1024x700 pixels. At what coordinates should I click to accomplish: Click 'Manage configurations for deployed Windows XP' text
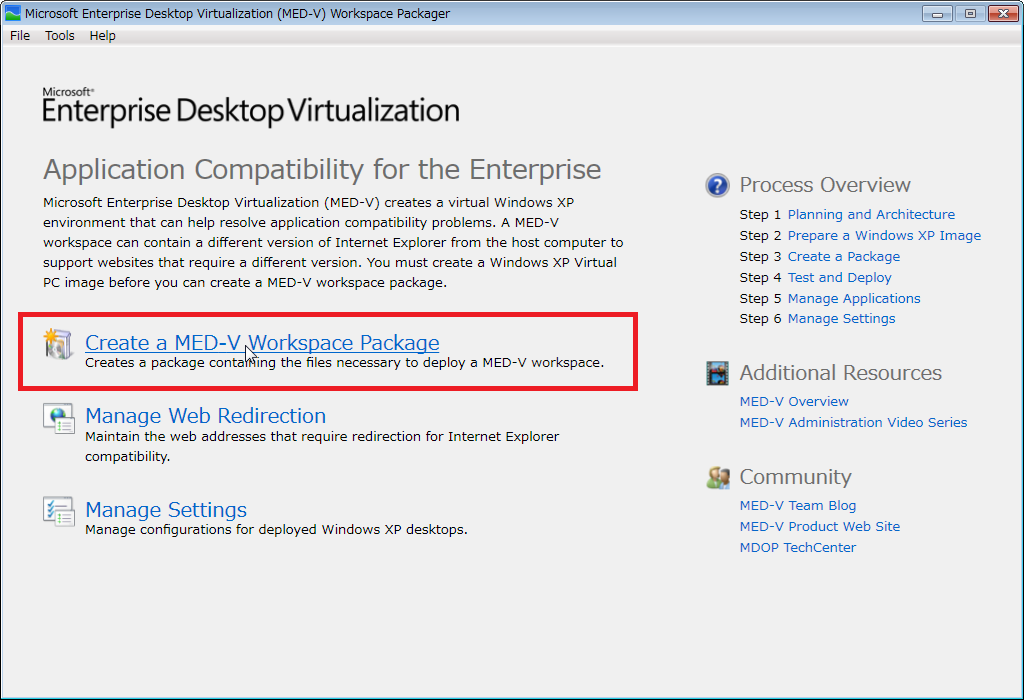tap(276, 530)
